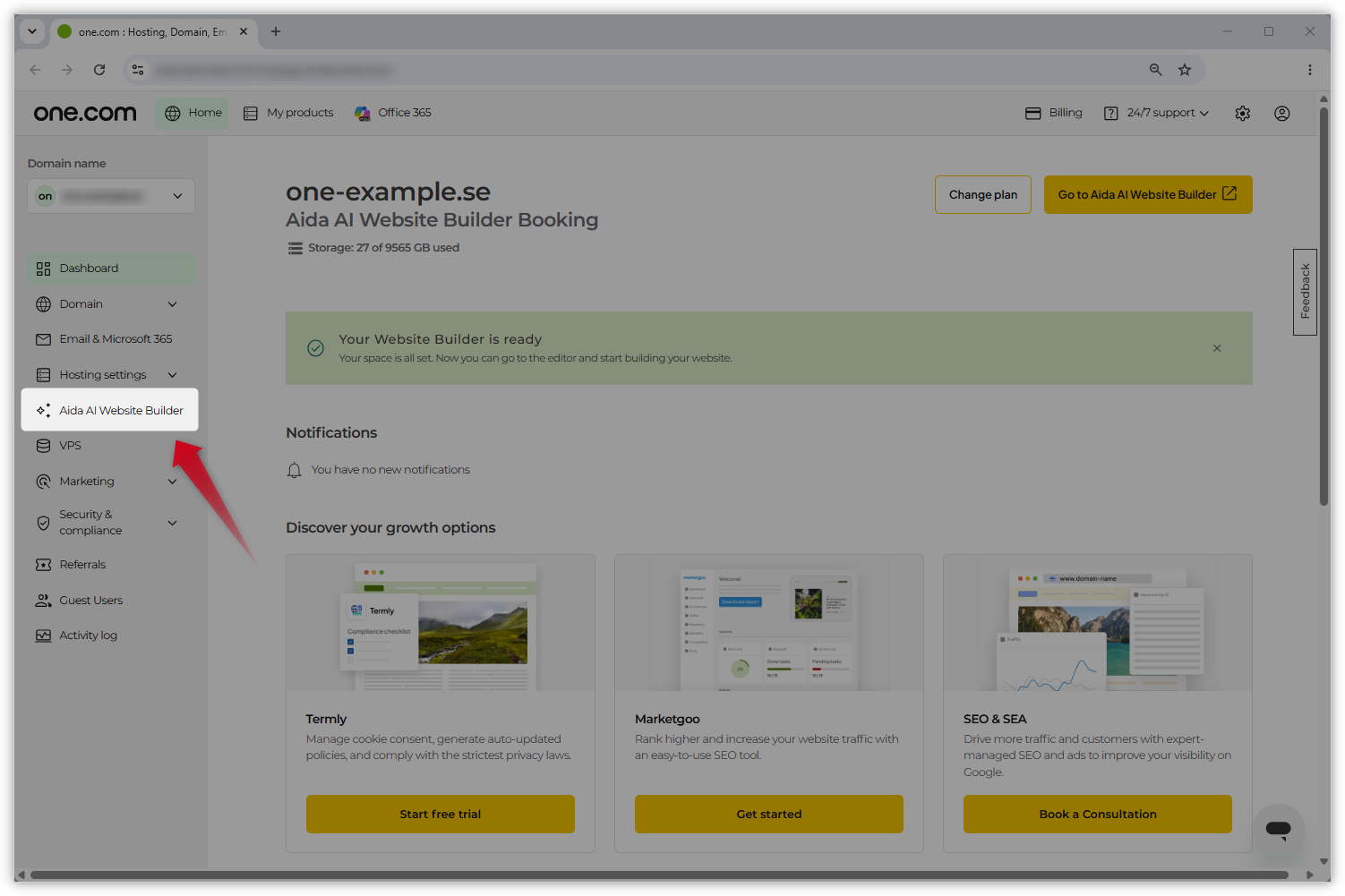Click the Domain globe icon in sidebar

43,304
